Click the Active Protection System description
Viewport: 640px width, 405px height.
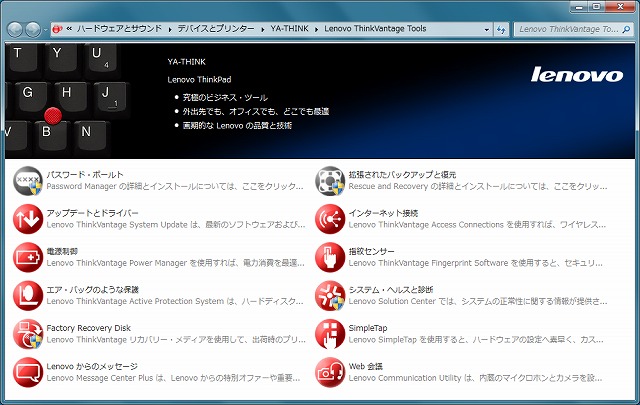pos(175,301)
